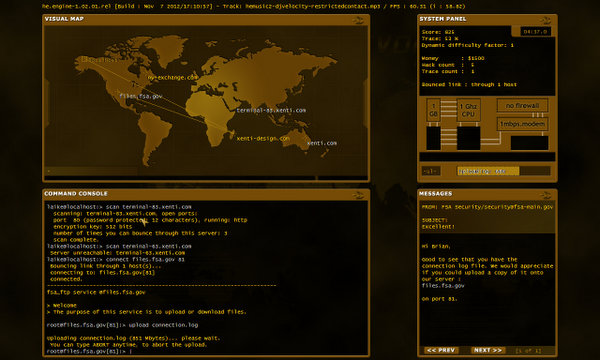Click the small indicator left of upload bar
The height and width of the screenshot is (360, 600).
[431, 171]
